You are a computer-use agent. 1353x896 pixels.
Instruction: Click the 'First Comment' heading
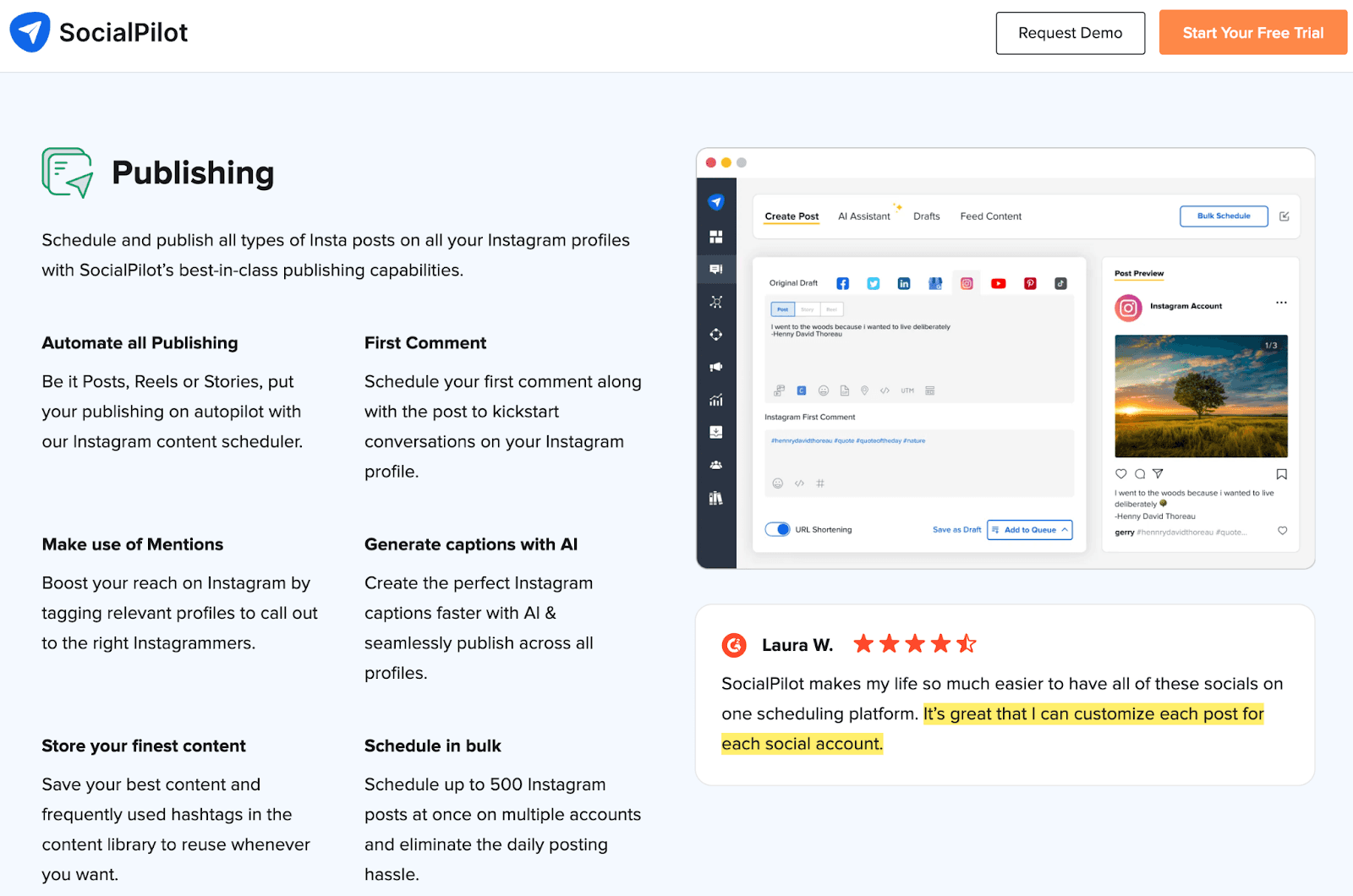[425, 343]
